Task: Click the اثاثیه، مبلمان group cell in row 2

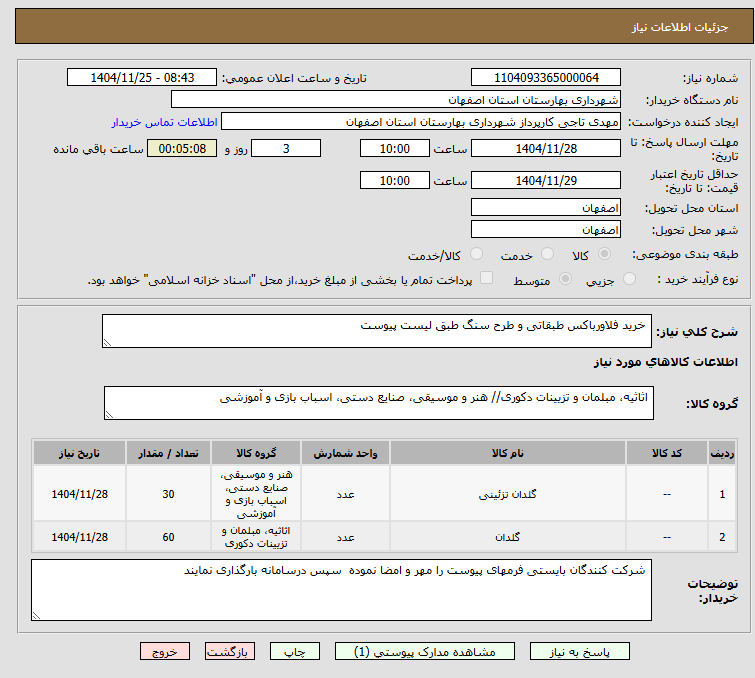Action: (256, 537)
